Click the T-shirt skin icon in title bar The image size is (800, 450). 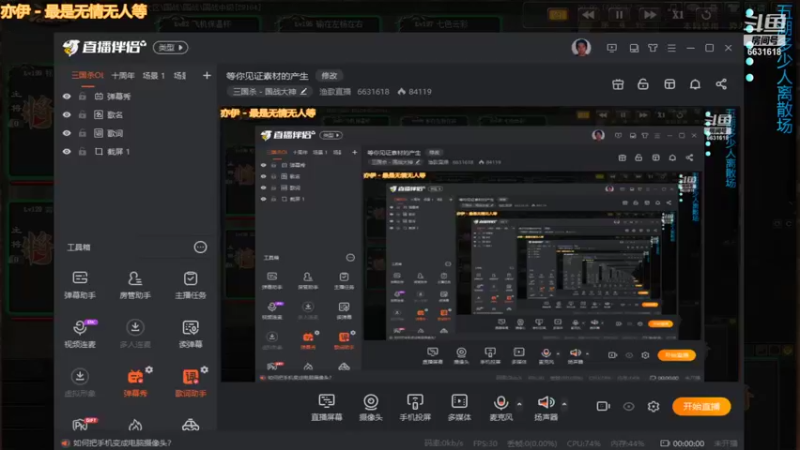click(653, 48)
